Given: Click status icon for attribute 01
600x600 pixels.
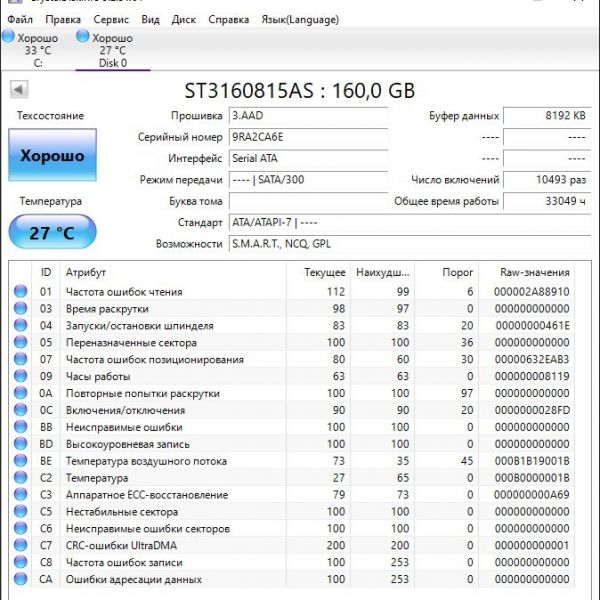Looking at the screenshot, I should [x=21, y=291].
